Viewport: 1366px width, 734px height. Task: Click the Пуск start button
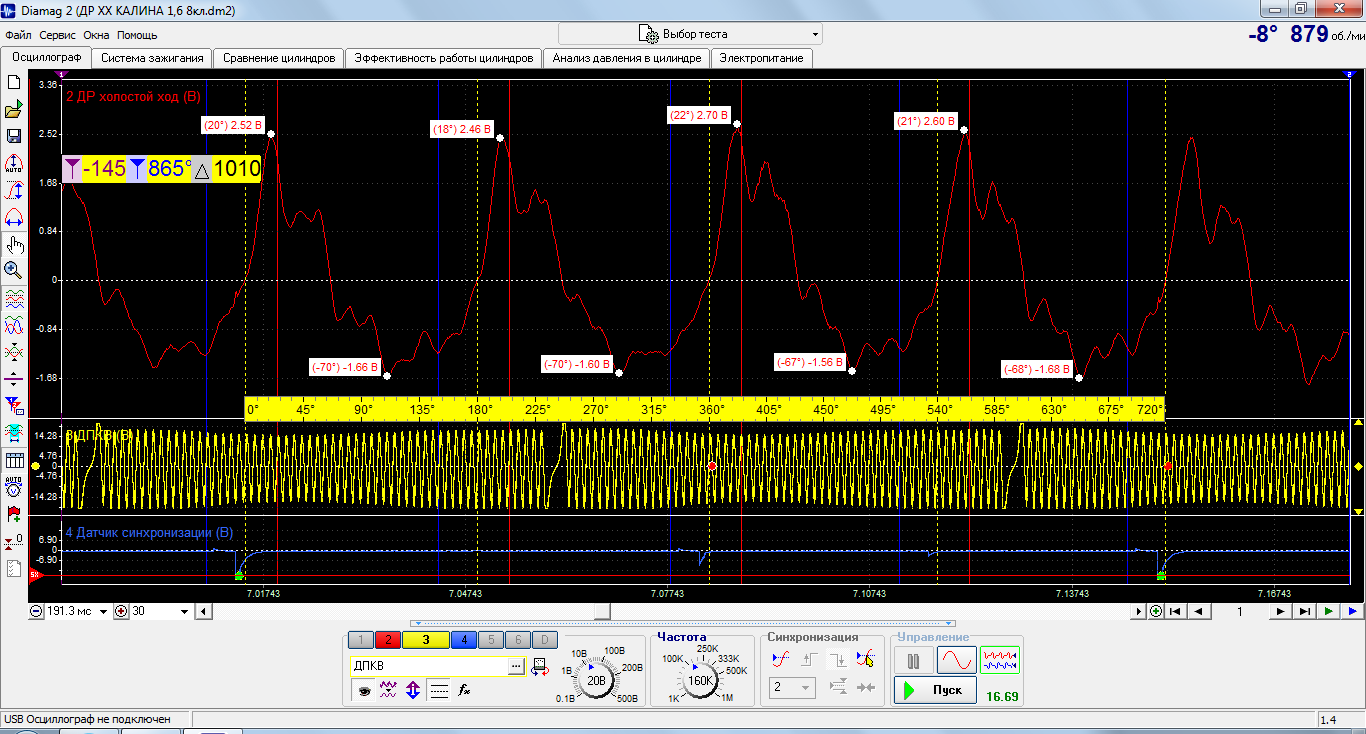(x=935, y=690)
